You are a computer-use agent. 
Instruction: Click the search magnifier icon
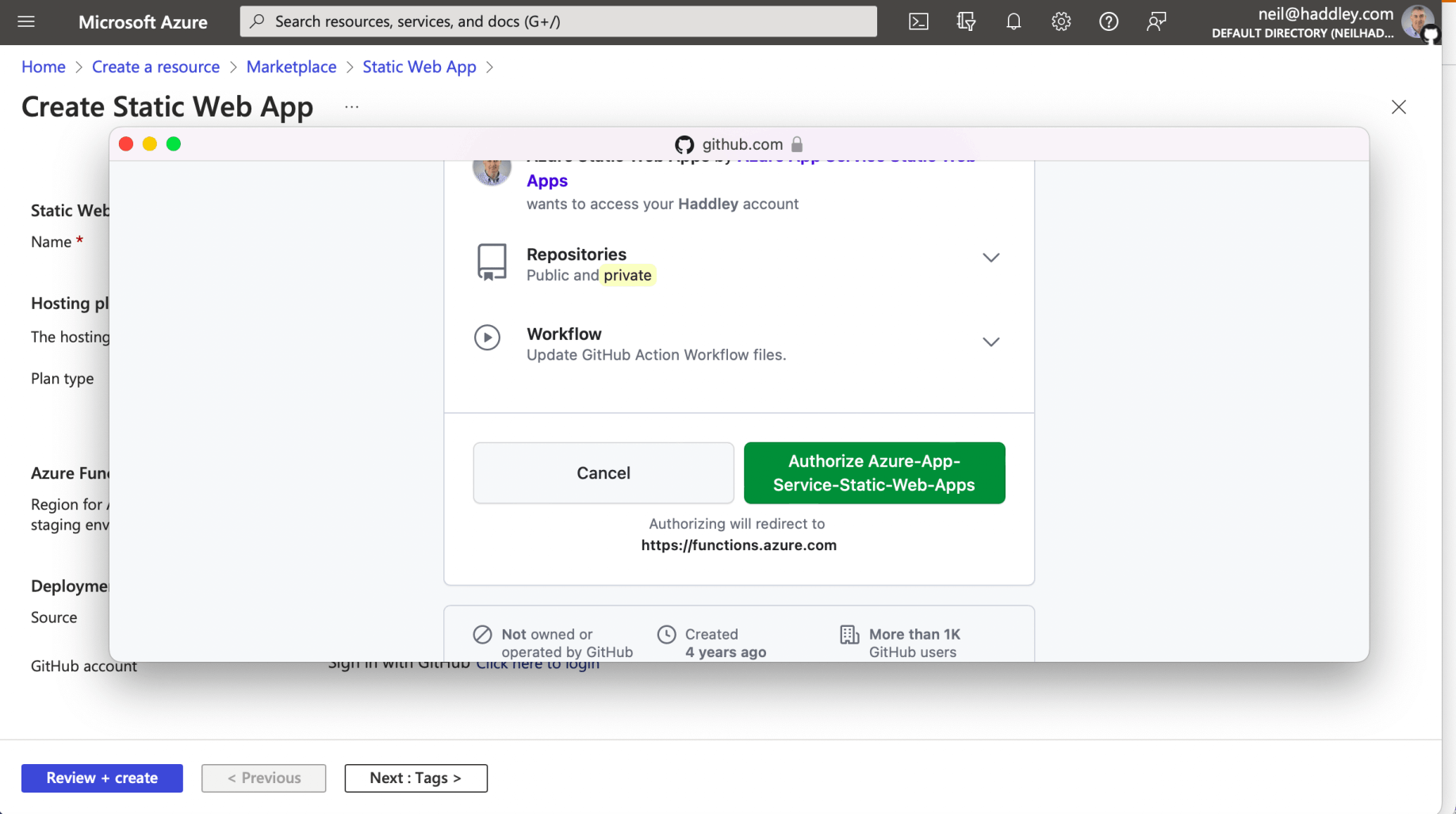click(257, 21)
